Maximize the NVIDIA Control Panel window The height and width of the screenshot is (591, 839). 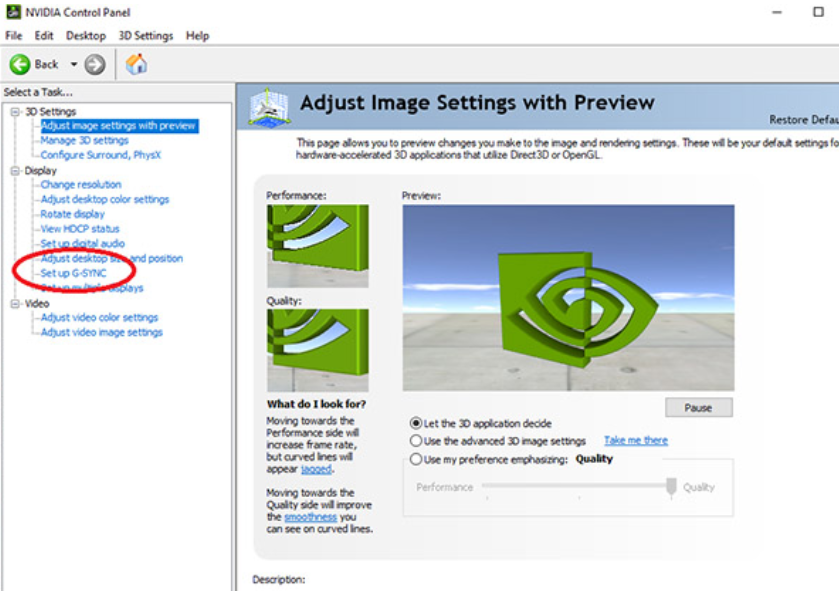(818, 12)
